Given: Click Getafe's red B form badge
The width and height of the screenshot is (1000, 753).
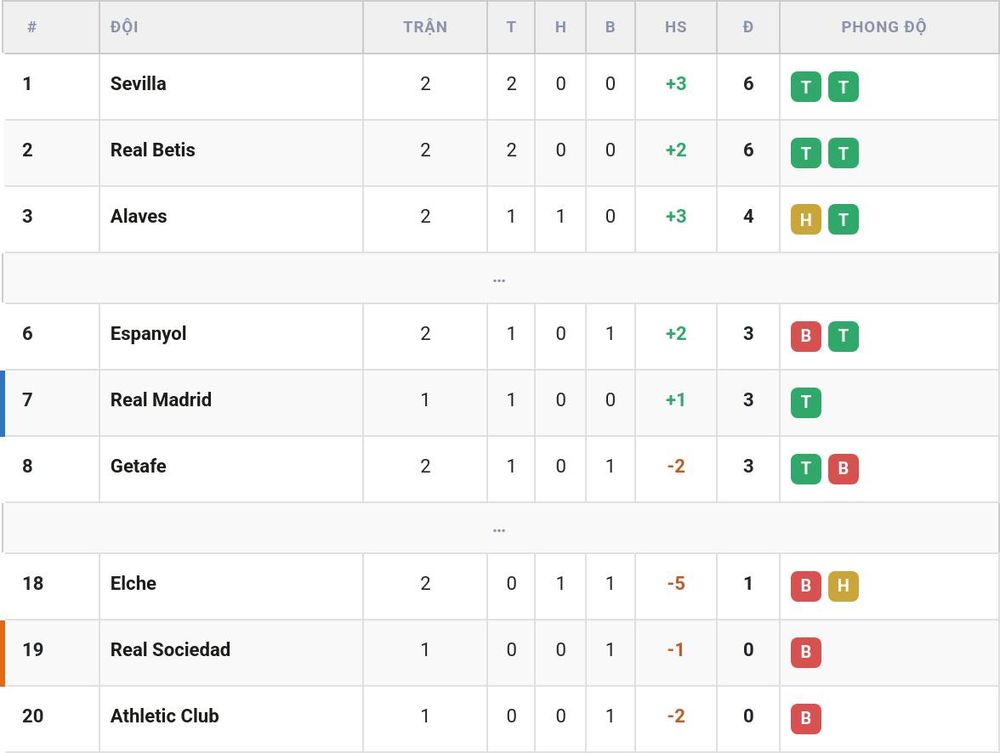Looking at the screenshot, I should [843, 469].
